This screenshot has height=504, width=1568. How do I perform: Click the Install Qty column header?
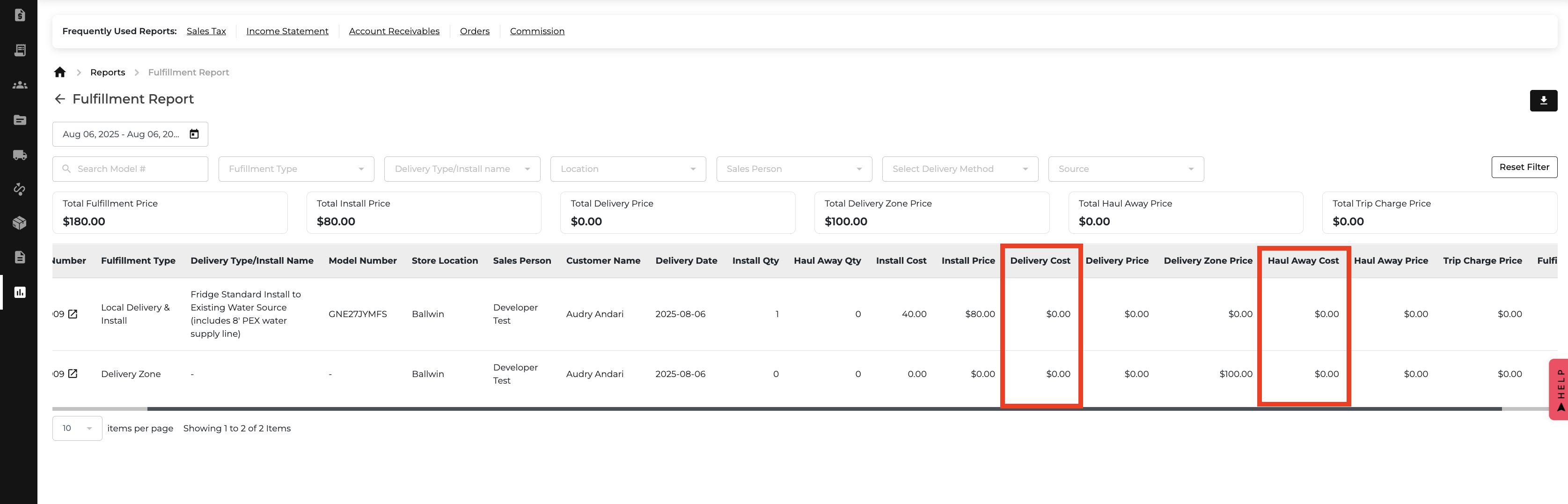[755, 261]
